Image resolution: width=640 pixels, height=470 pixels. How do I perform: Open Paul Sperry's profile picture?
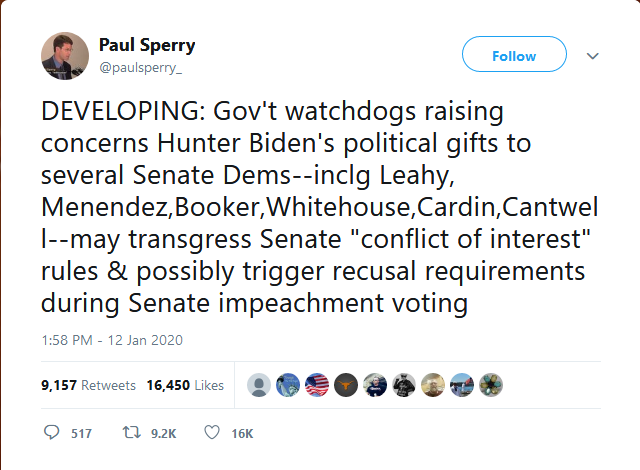point(65,56)
